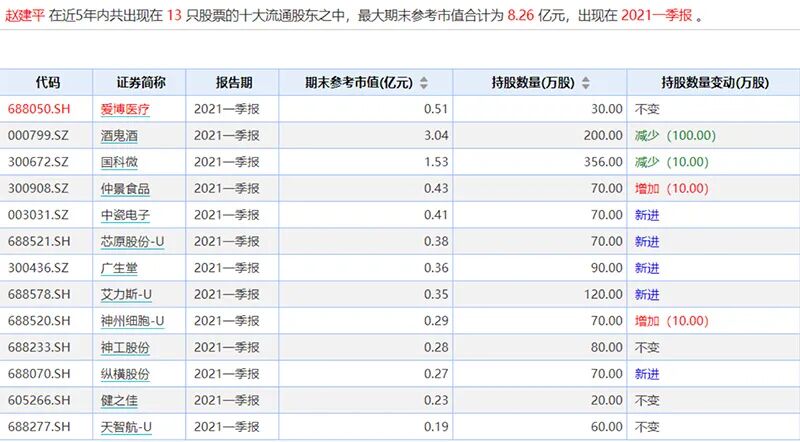Select stock code 688050.SH
The width and height of the screenshot is (800, 442).
(39, 109)
